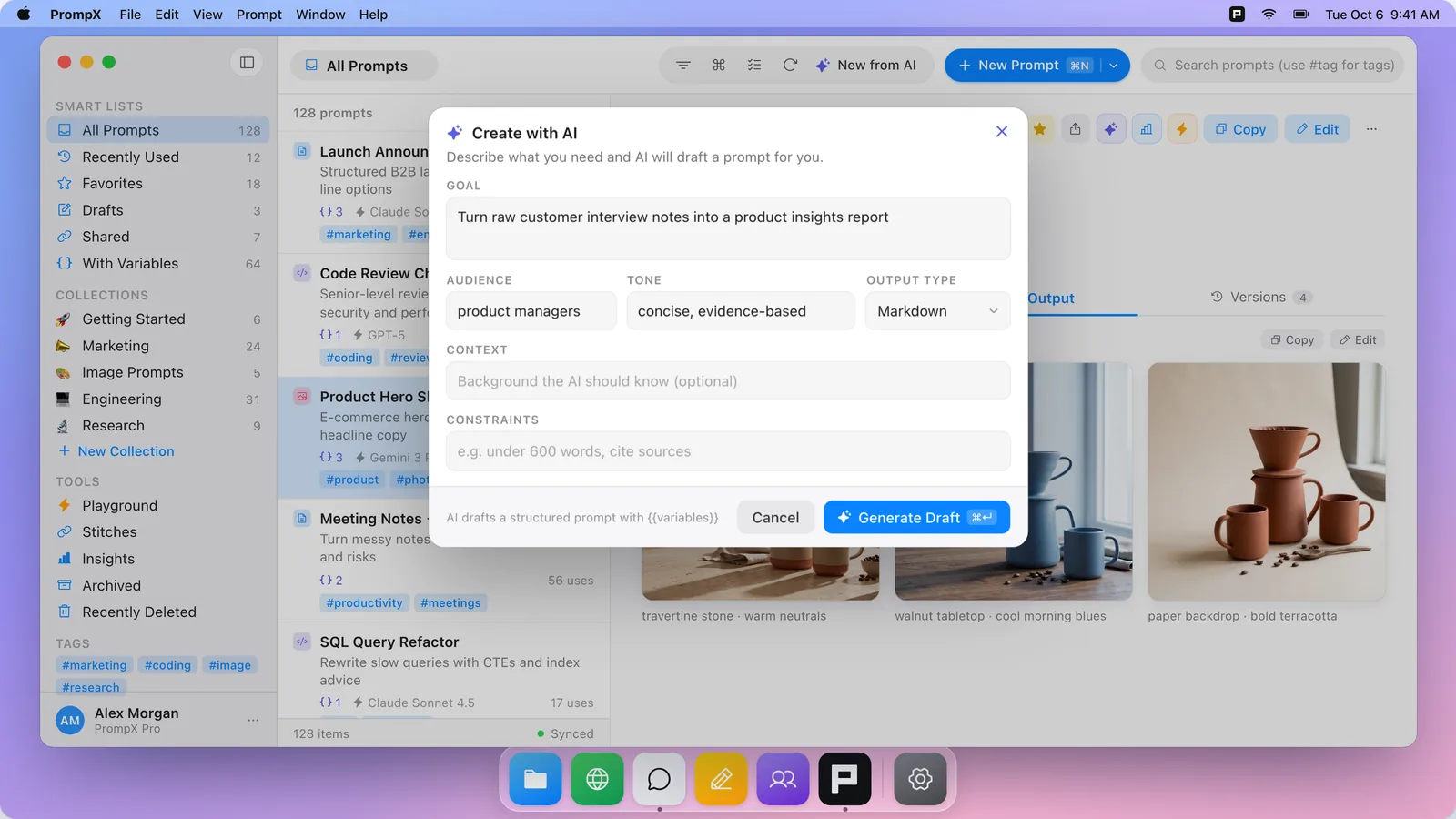Image resolution: width=1456 pixels, height=819 pixels.
Task: Open the globe browser app in dock
Action: coord(598,779)
